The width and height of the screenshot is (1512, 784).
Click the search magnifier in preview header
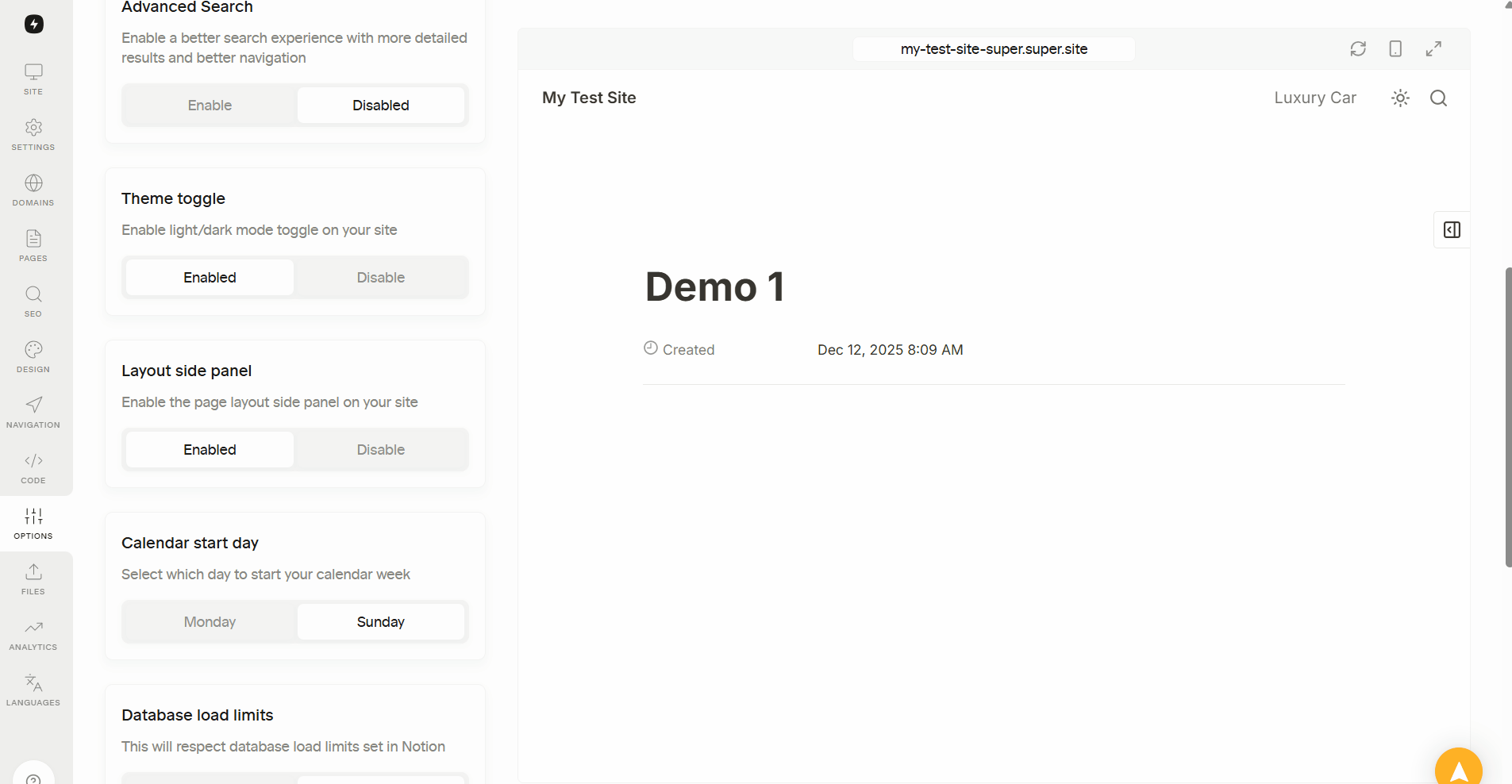(x=1438, y=98)
